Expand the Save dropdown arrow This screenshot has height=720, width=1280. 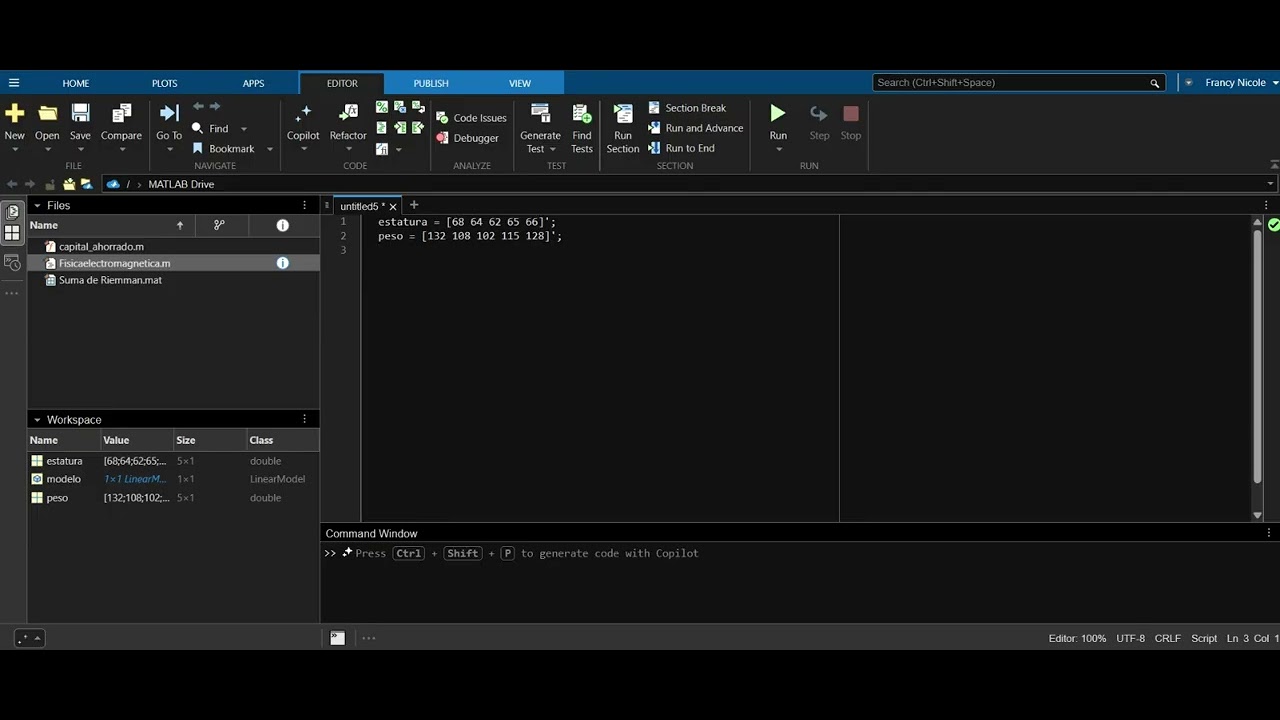pyautogui.click(x=80, y=149)
